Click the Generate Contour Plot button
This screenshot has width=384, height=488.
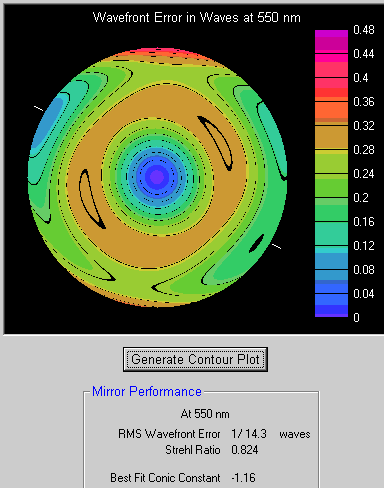(x=195, y=359)
